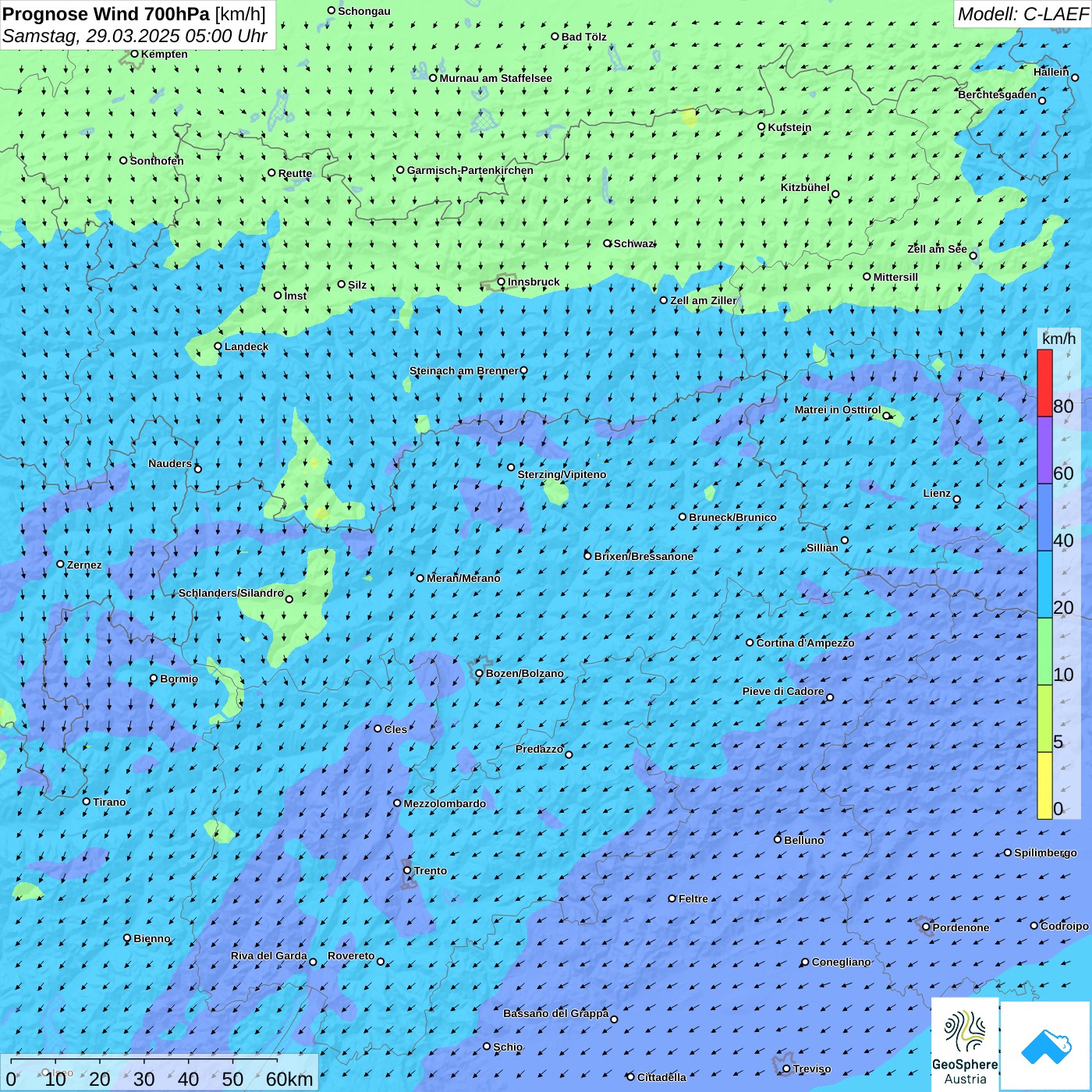Click the Cittadella label
This screenshot has height=1092, width=1092.
(x=662, y=1077)
